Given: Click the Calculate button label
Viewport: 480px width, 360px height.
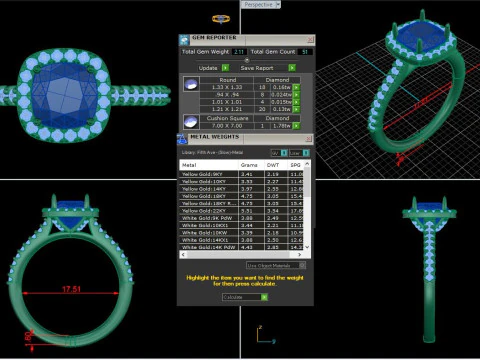Looking at the screenshot, I should coord(233,297).
